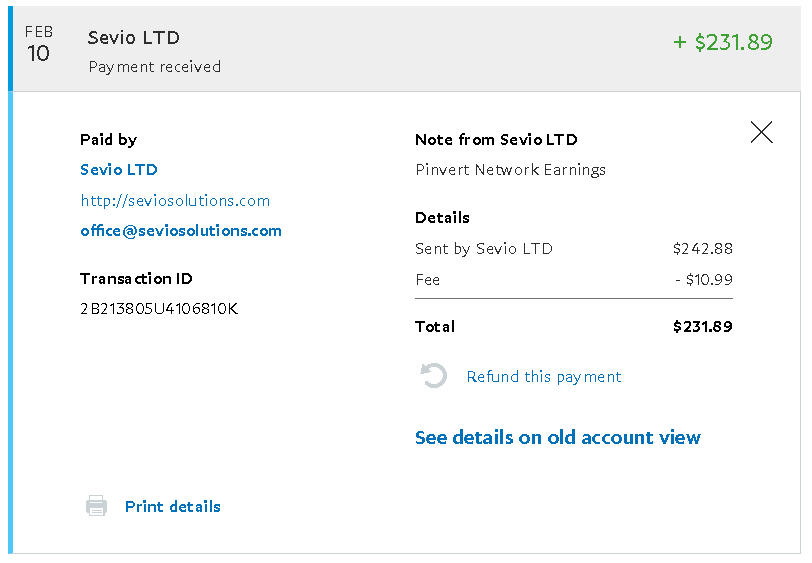
Task: Click the Payment received status text
Action: click(155, 67)
